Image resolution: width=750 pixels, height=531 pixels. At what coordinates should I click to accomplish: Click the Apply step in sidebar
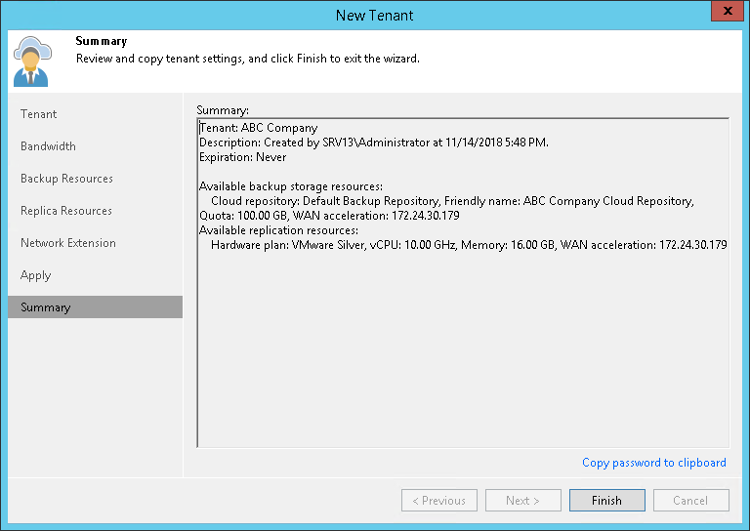(x=35, y=274)
